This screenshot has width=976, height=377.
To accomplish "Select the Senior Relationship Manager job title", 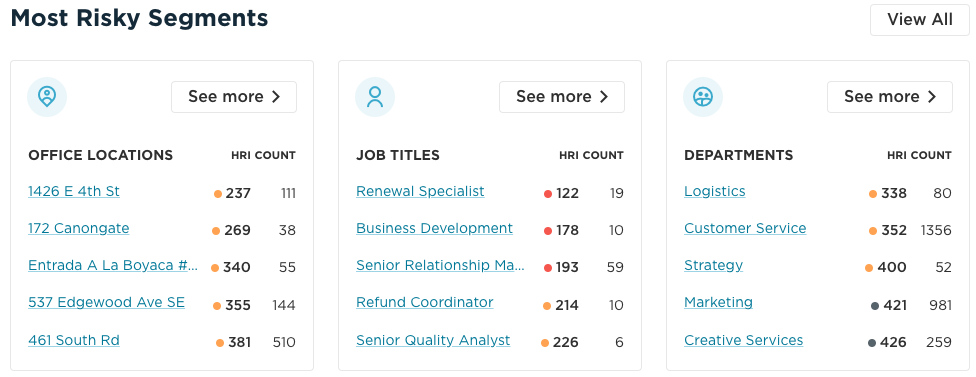I will 441,266.
